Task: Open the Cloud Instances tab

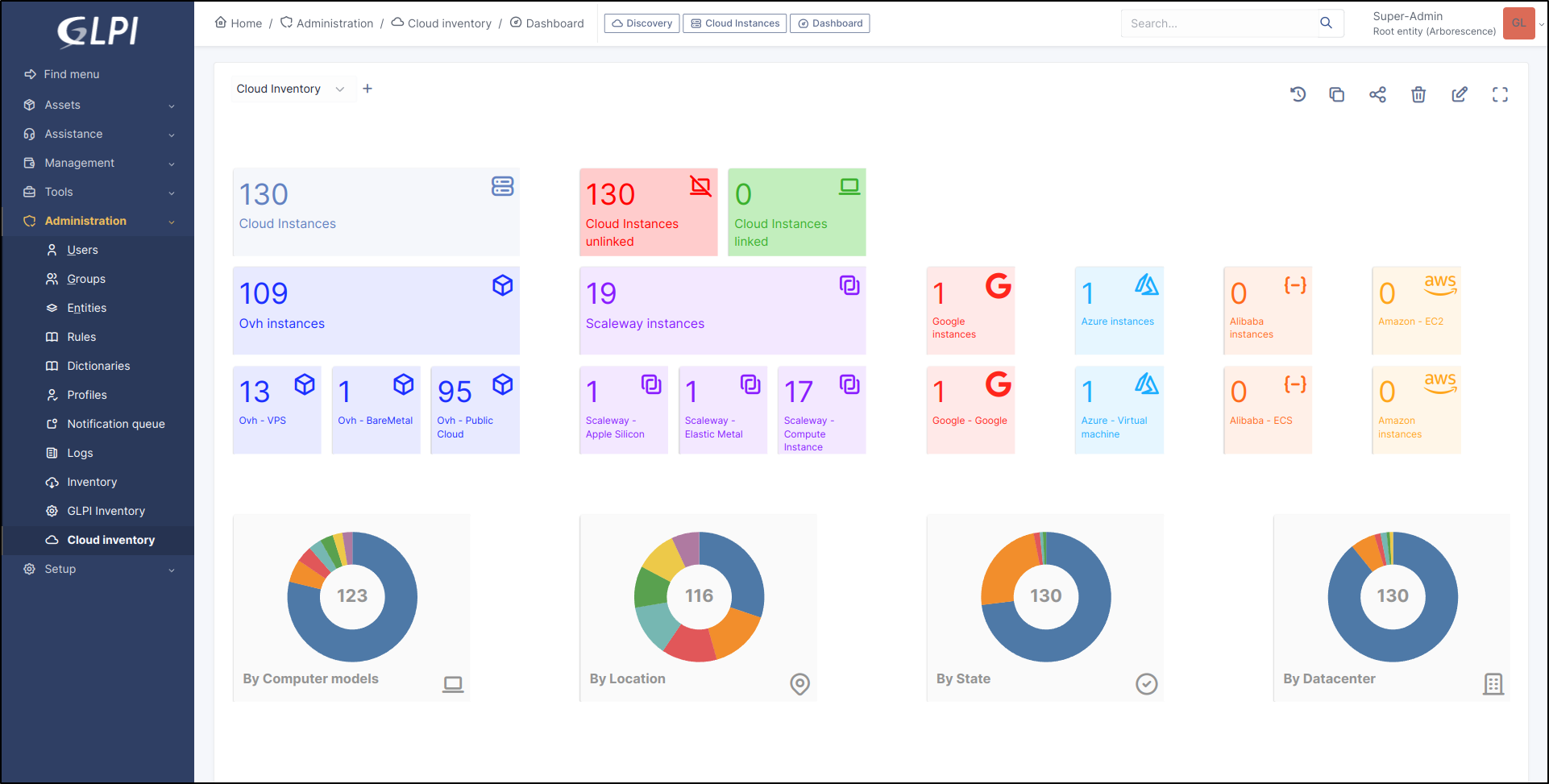Action: point(734,23)
